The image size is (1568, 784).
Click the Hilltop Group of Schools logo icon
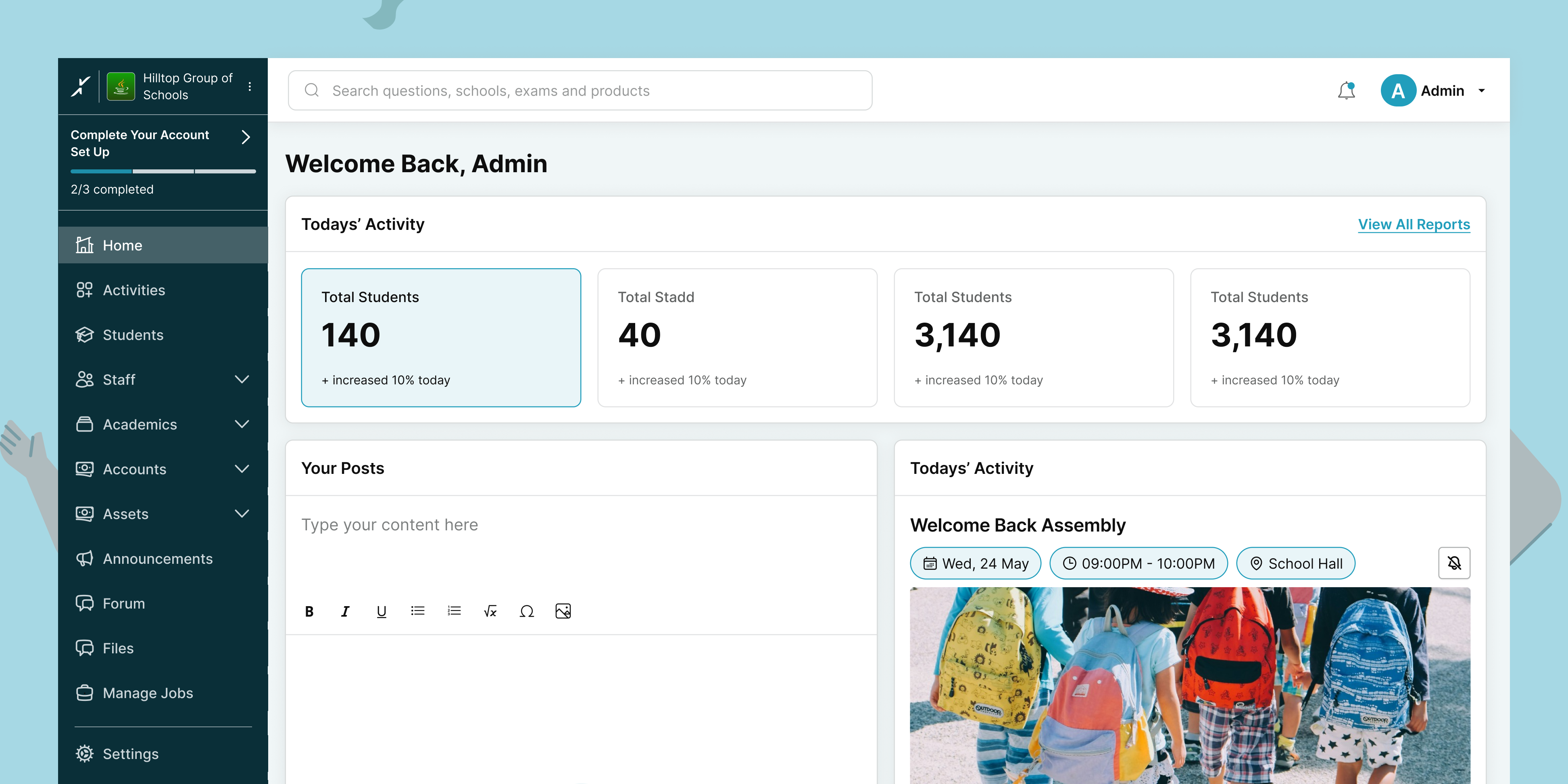pos(121,86)
